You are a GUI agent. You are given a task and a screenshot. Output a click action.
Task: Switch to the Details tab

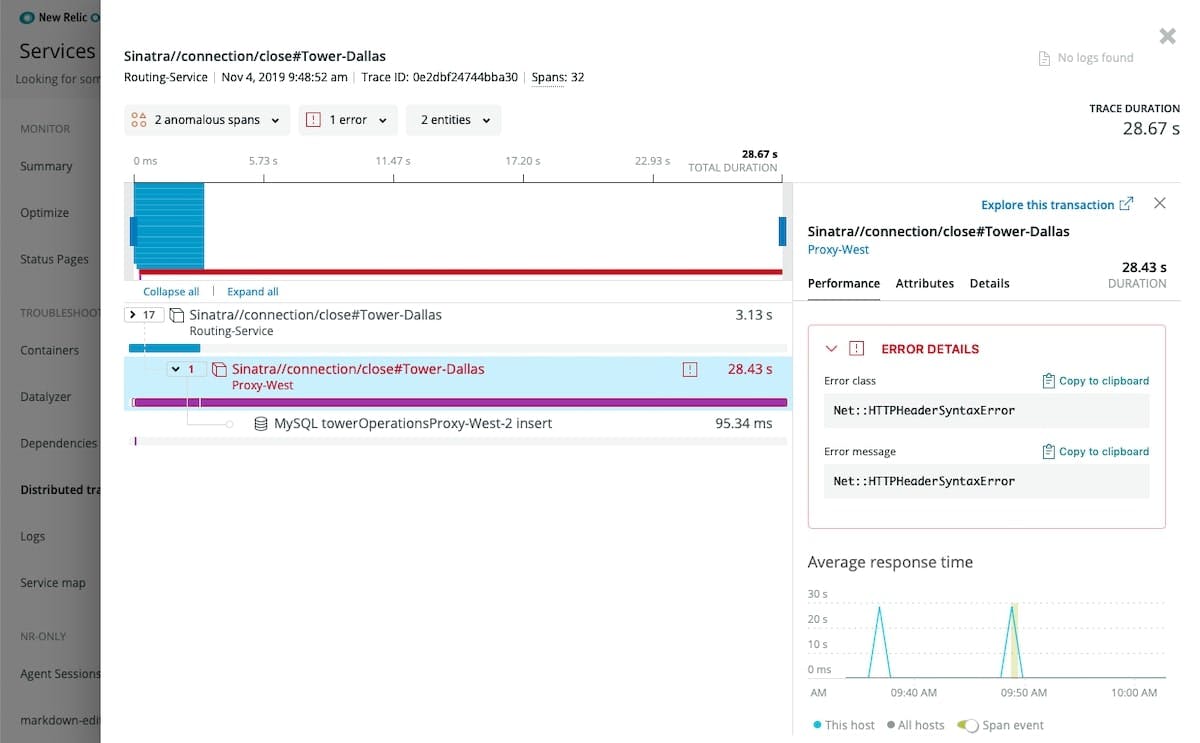coord(990,284)
